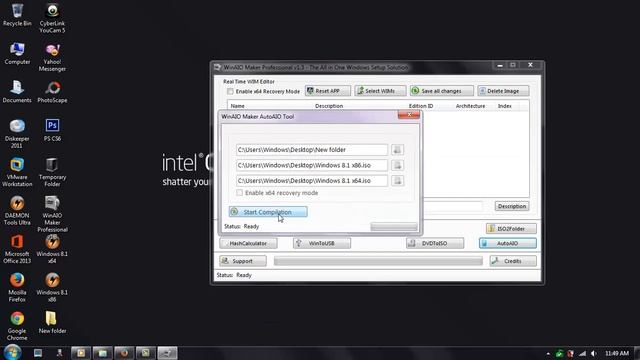Click Firefox in the taskbar
Screen dimensions: 640x360
124,353
